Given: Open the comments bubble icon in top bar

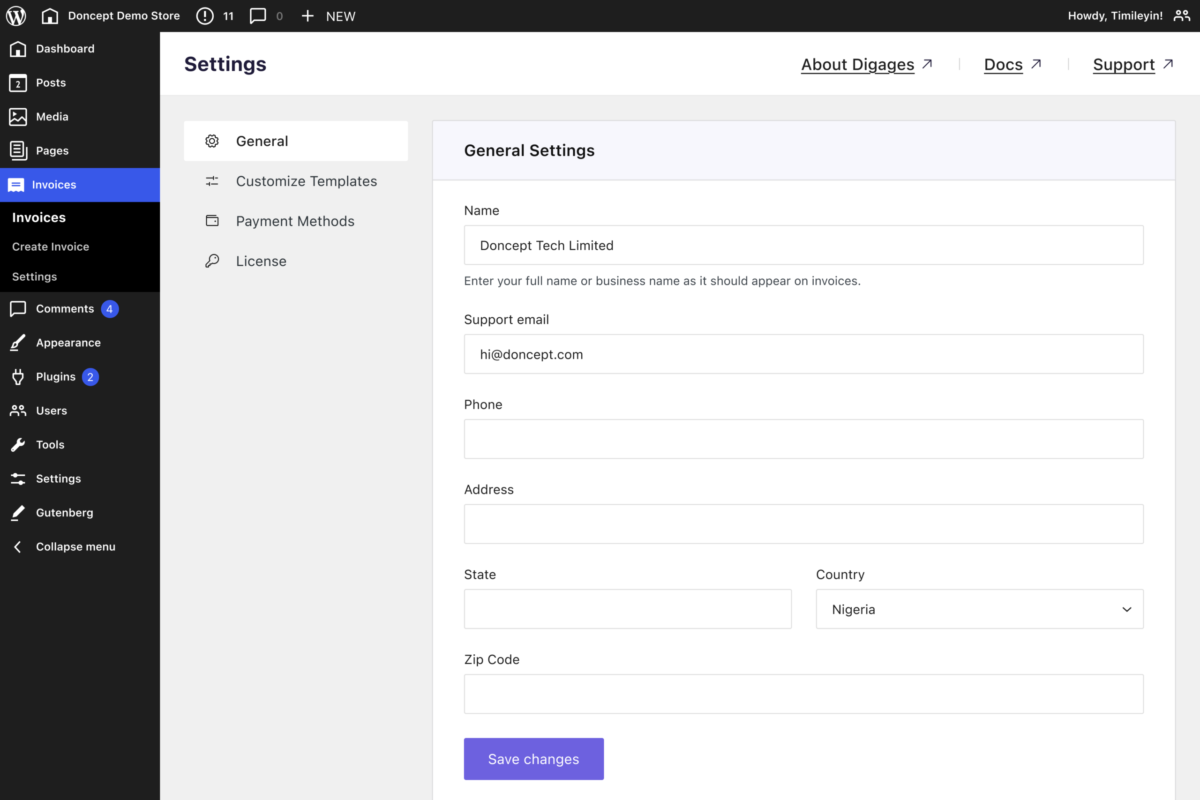Looking at the screenshot, I should click(258, 16).
